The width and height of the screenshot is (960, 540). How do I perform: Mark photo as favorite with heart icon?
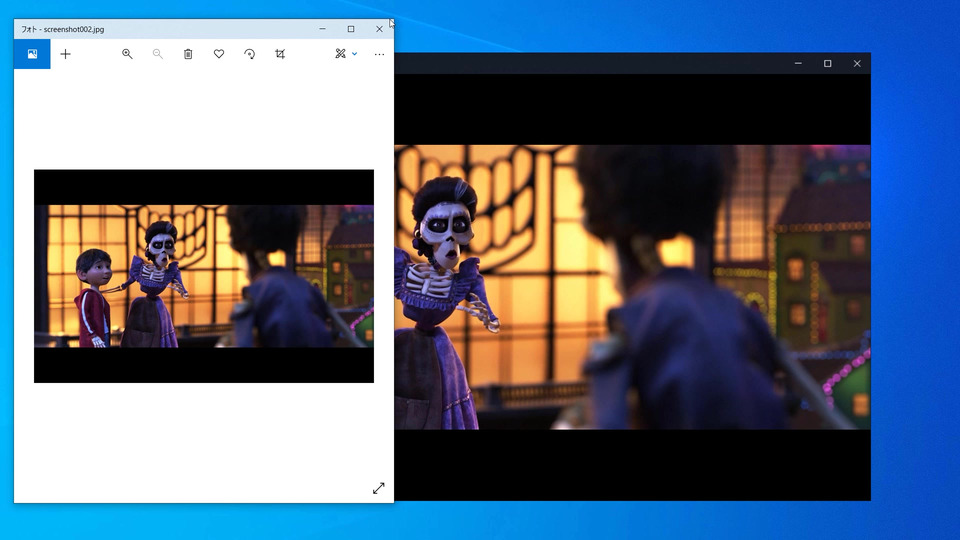[x=219, y=54]
